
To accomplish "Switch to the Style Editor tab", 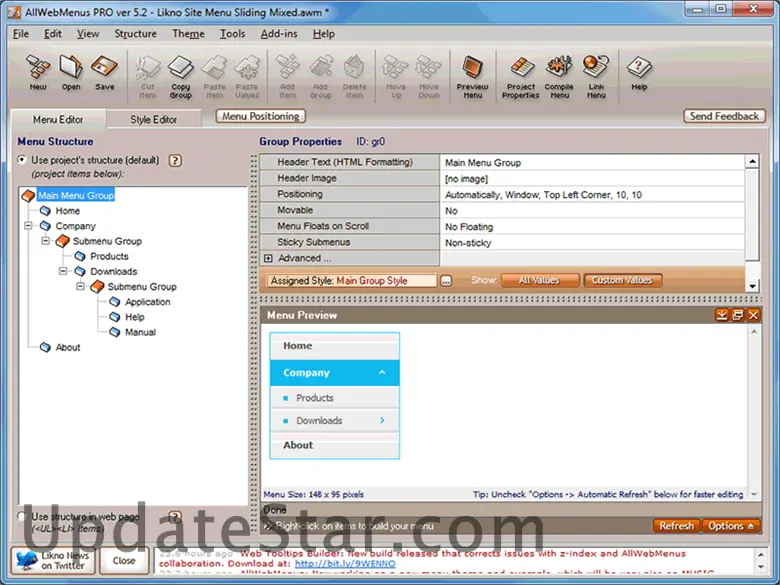I will tap(154, 119).
